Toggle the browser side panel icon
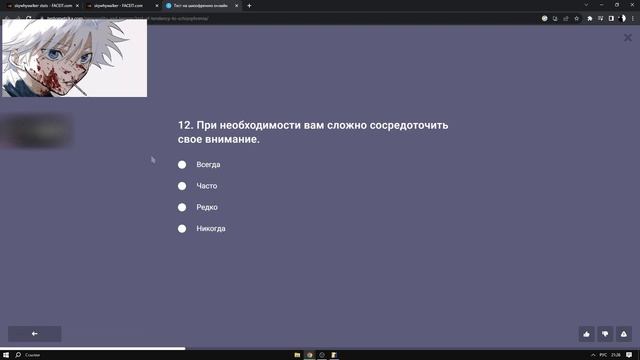This screenshot has width=640, height=360. 611,18
